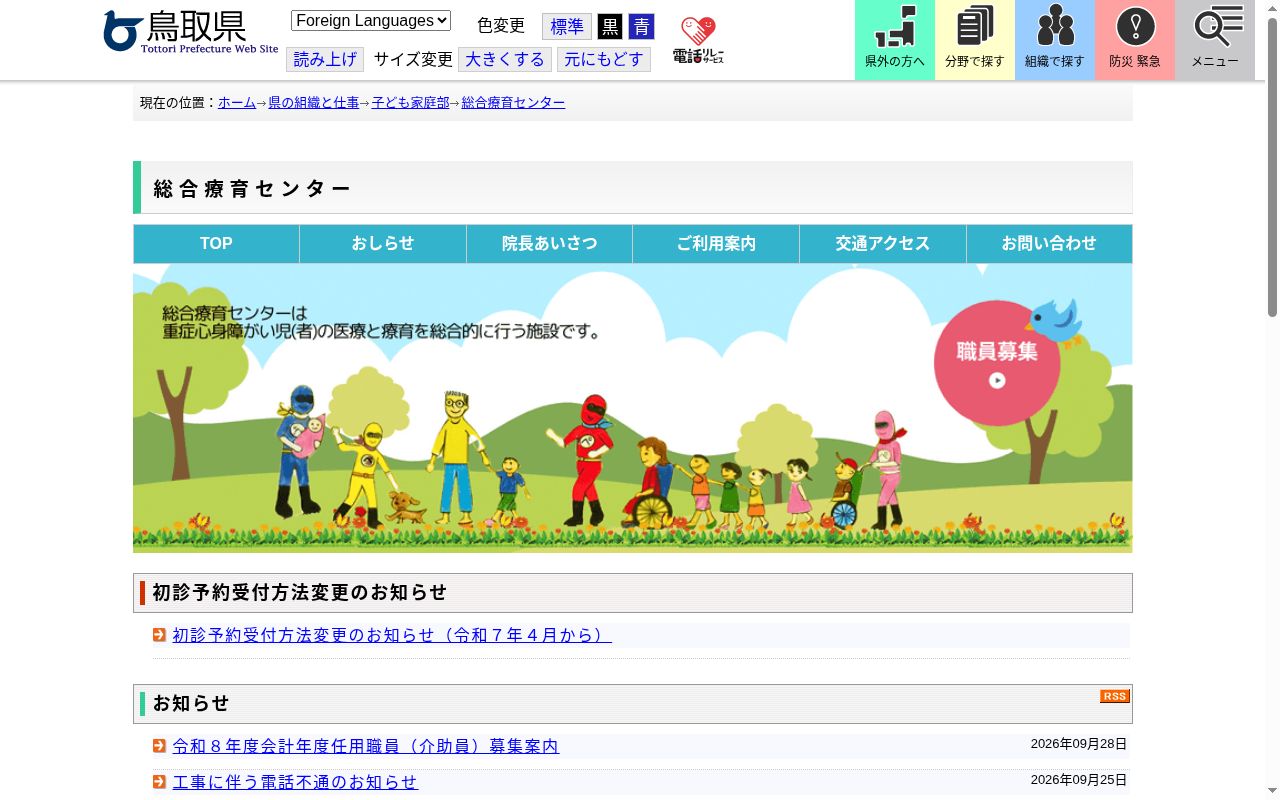
Task: Click the 職員募集 pink circle banner
Action: [997, 363]
